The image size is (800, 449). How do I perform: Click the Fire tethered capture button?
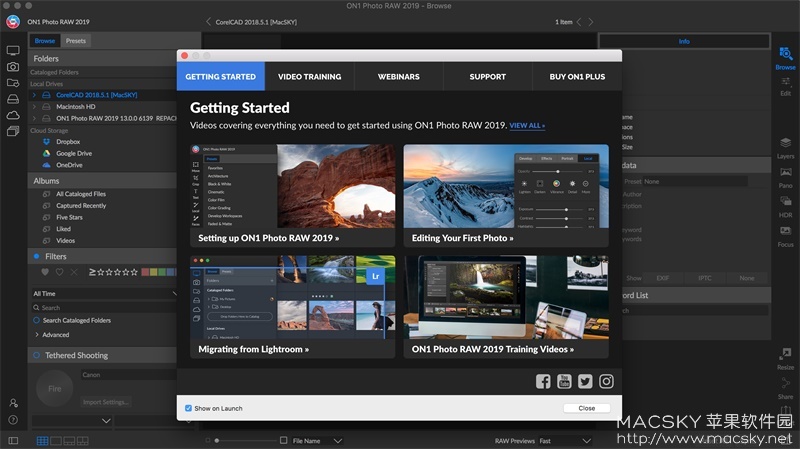click(x=55, y=389)
